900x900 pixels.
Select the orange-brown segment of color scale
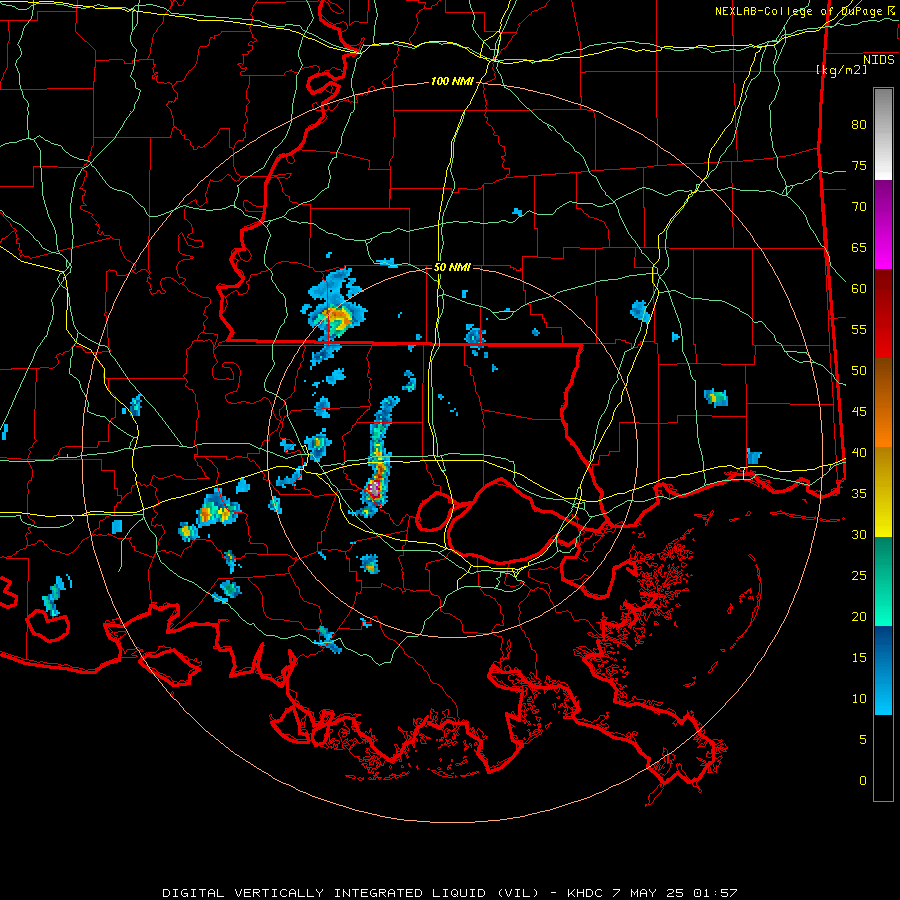coord(883,402)
